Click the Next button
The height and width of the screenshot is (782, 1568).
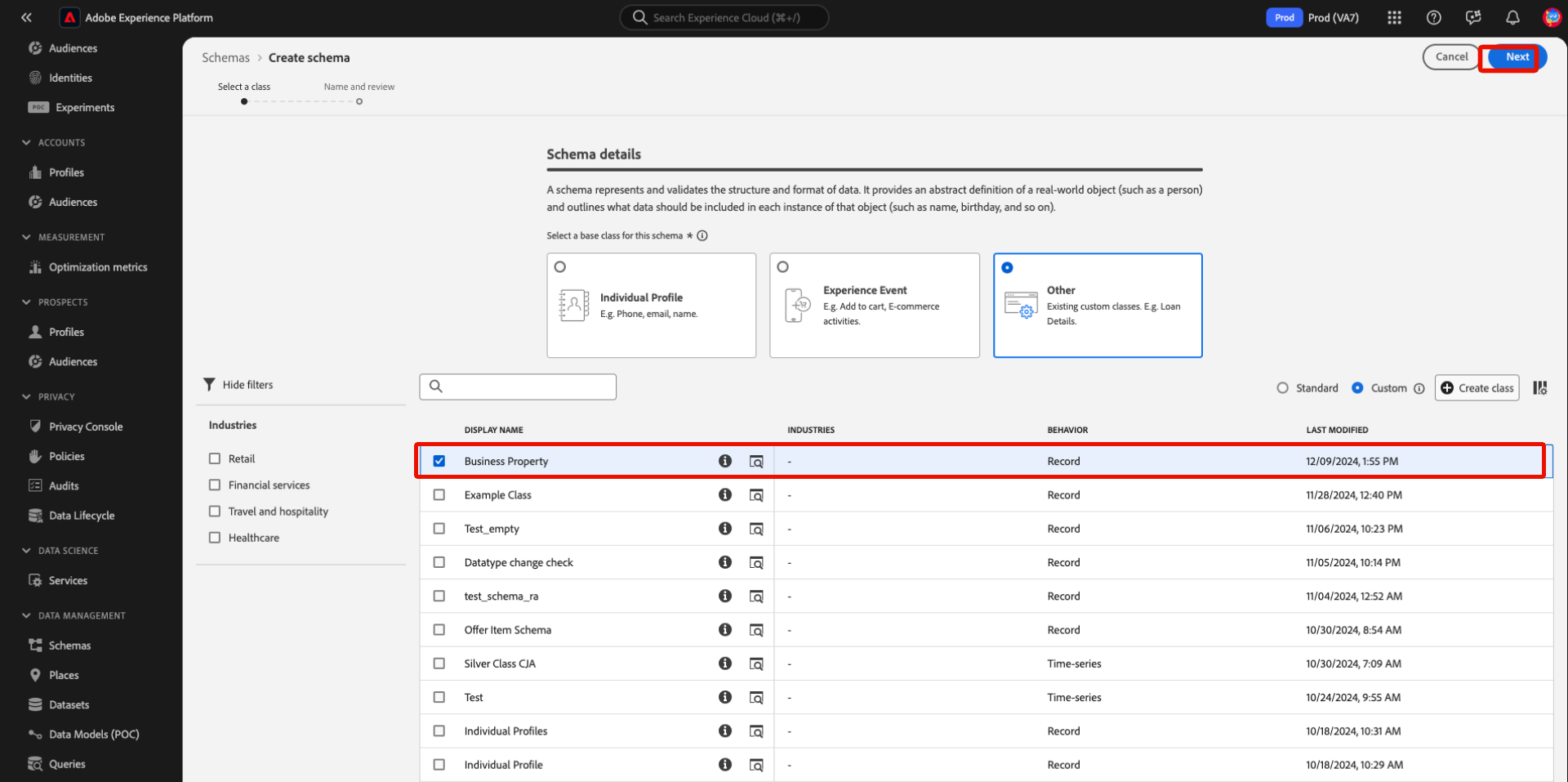(1517, 57)
